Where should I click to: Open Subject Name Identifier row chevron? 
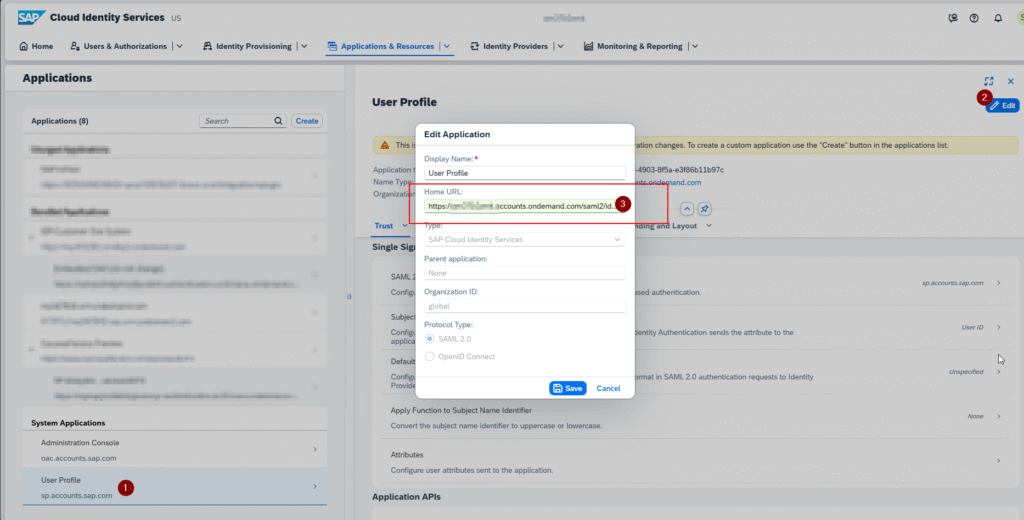[x=999, y=327]
